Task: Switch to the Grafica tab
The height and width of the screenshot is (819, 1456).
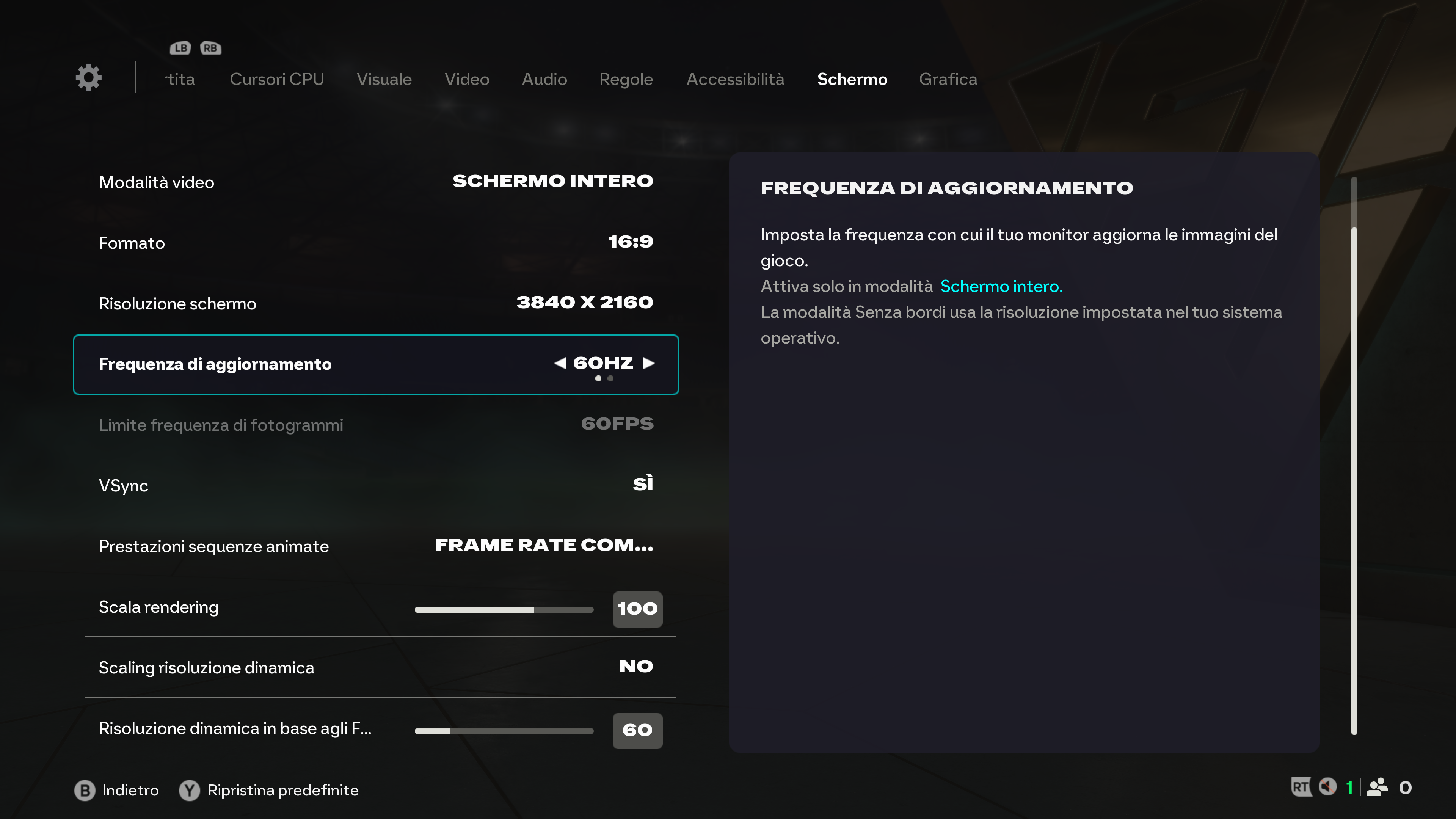Action: (x=948, y=79)
